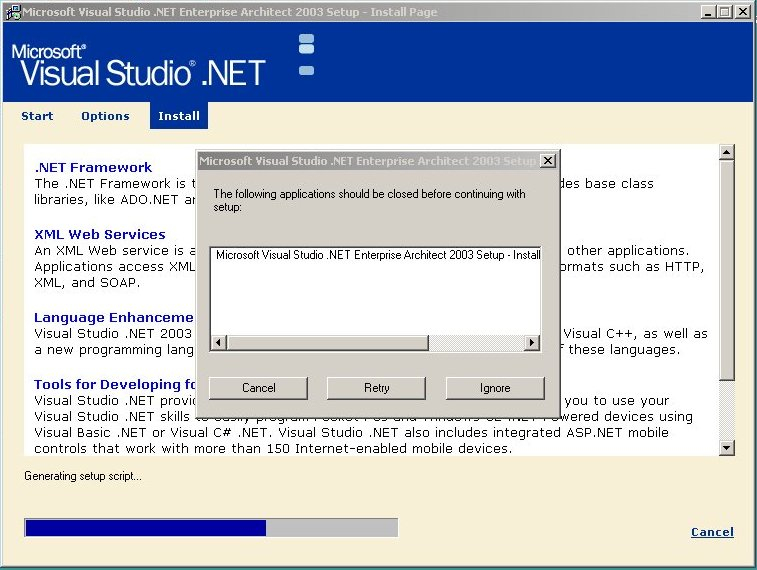Click the Cancel link beside the progress bar
Image resolution: width=757 pixels, height=570 pixels.
pyautogui.click(x=712, y=532)
